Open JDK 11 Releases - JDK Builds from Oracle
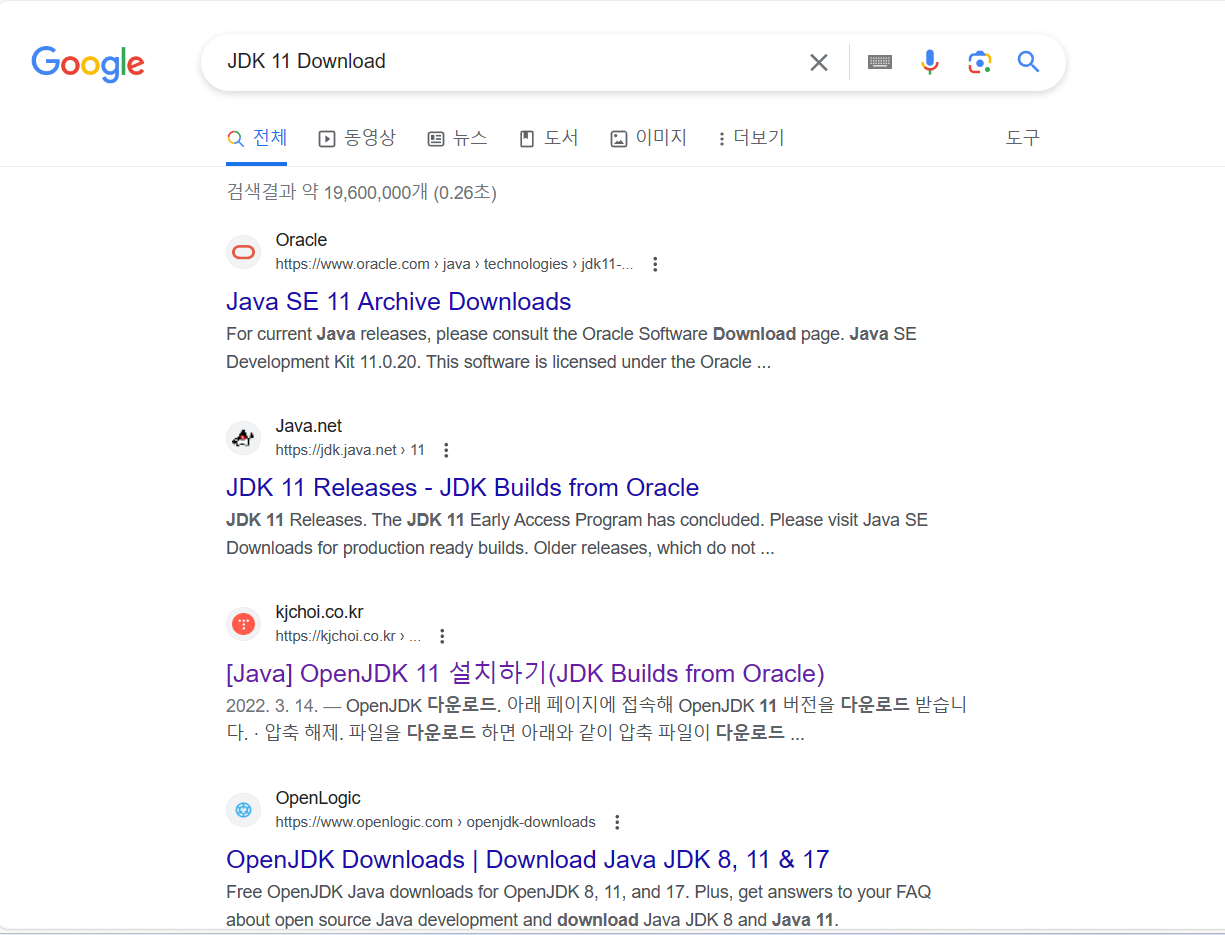 click(463, 487)
